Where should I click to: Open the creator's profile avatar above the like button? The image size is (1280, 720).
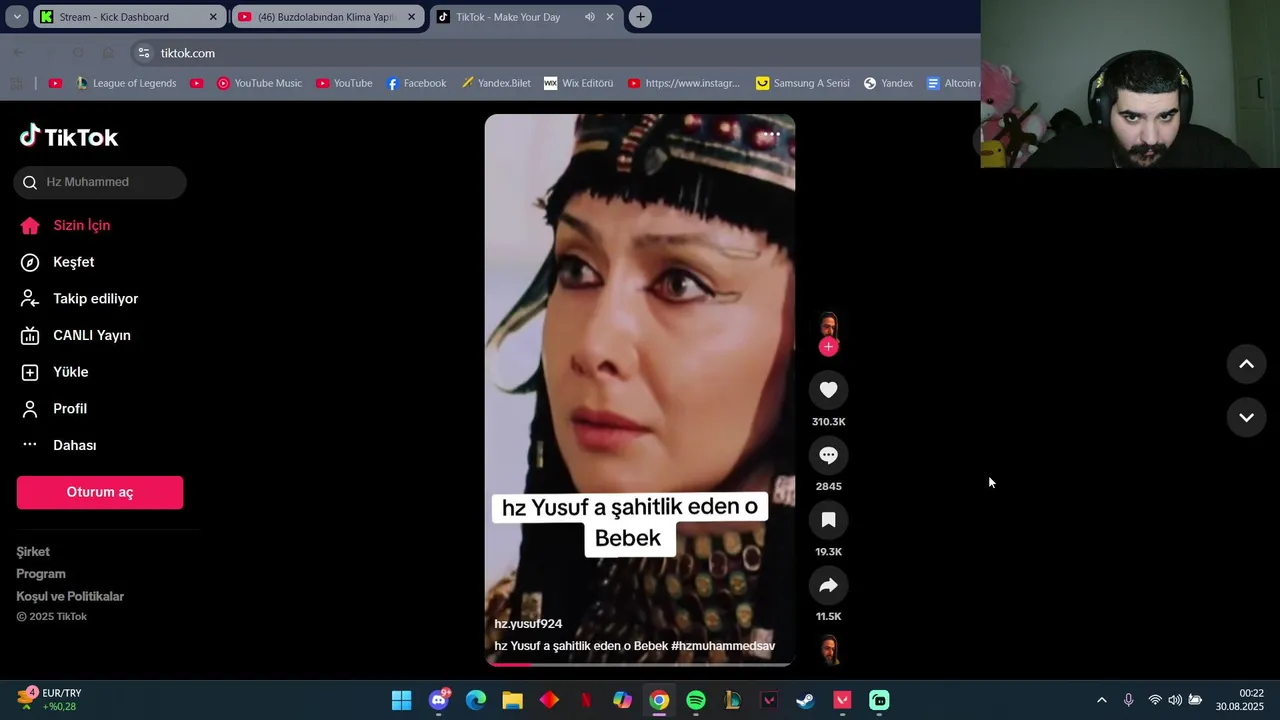coord(828,326)
